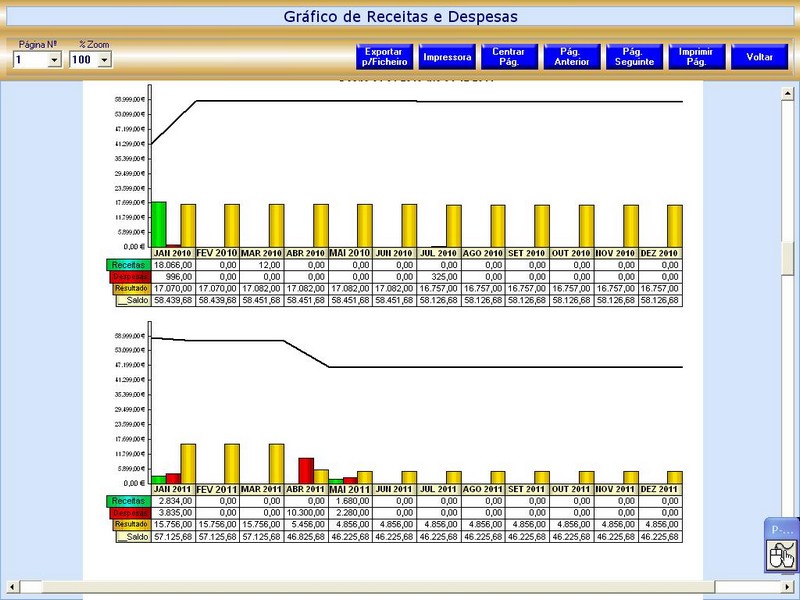
Task: Go to previous page with Pág. Anterior
Action: point(572,57)
